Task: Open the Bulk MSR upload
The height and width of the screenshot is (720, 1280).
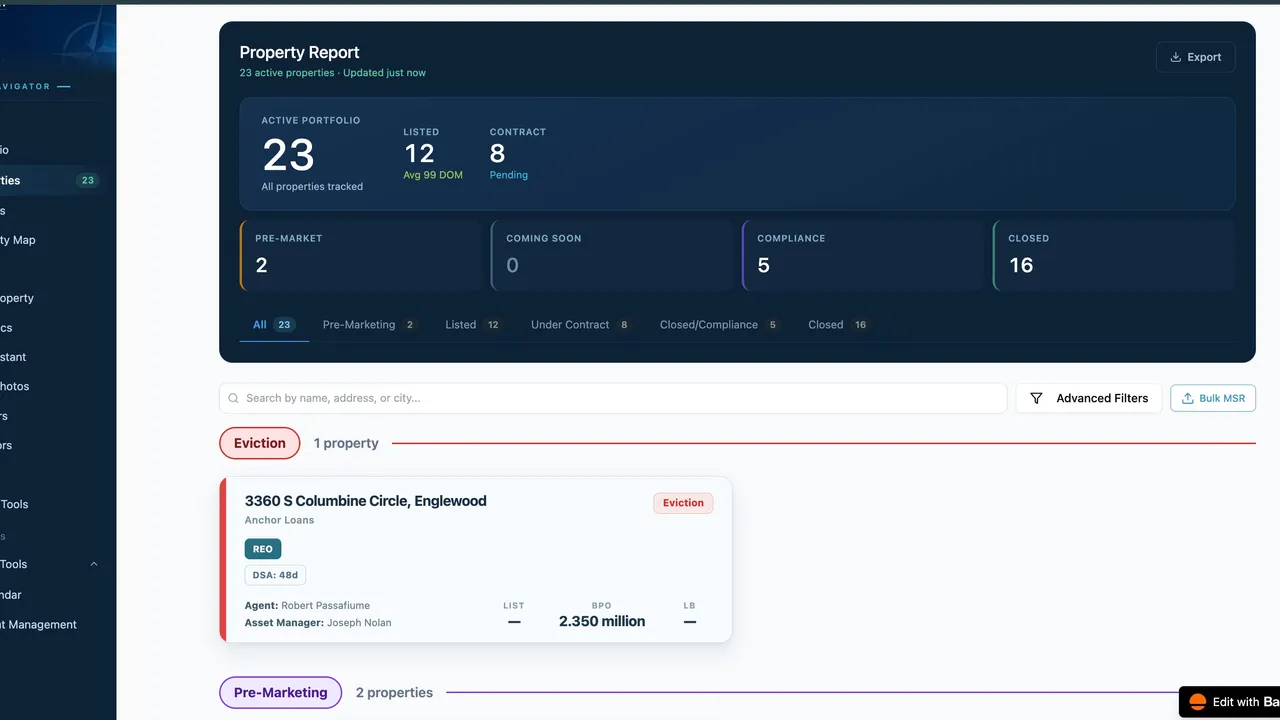Action: [1213, 398]
